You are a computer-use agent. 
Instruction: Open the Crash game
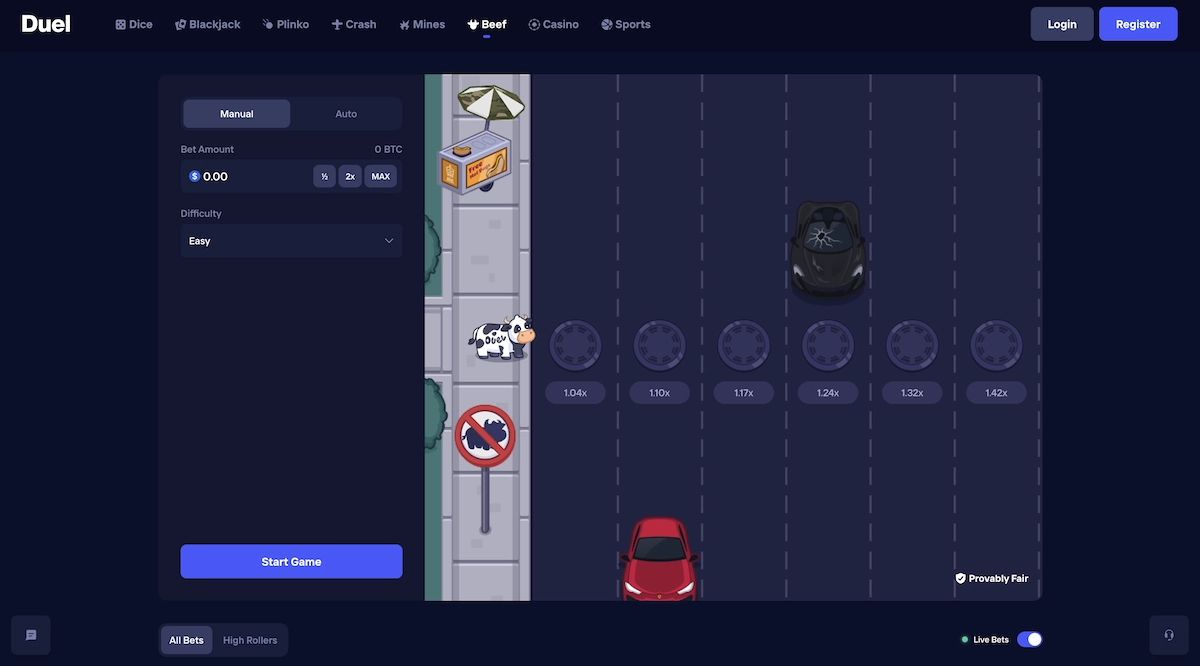pyautogui.click(x=353, y=23)
